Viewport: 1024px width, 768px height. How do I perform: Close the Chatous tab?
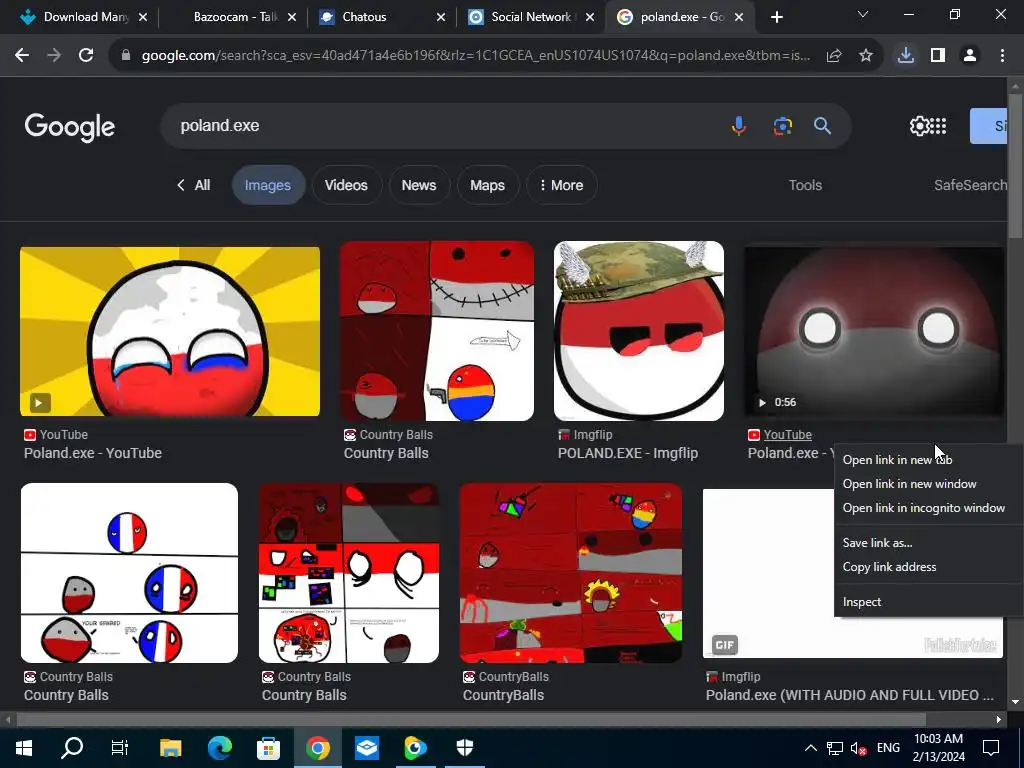tap(441, 17)
